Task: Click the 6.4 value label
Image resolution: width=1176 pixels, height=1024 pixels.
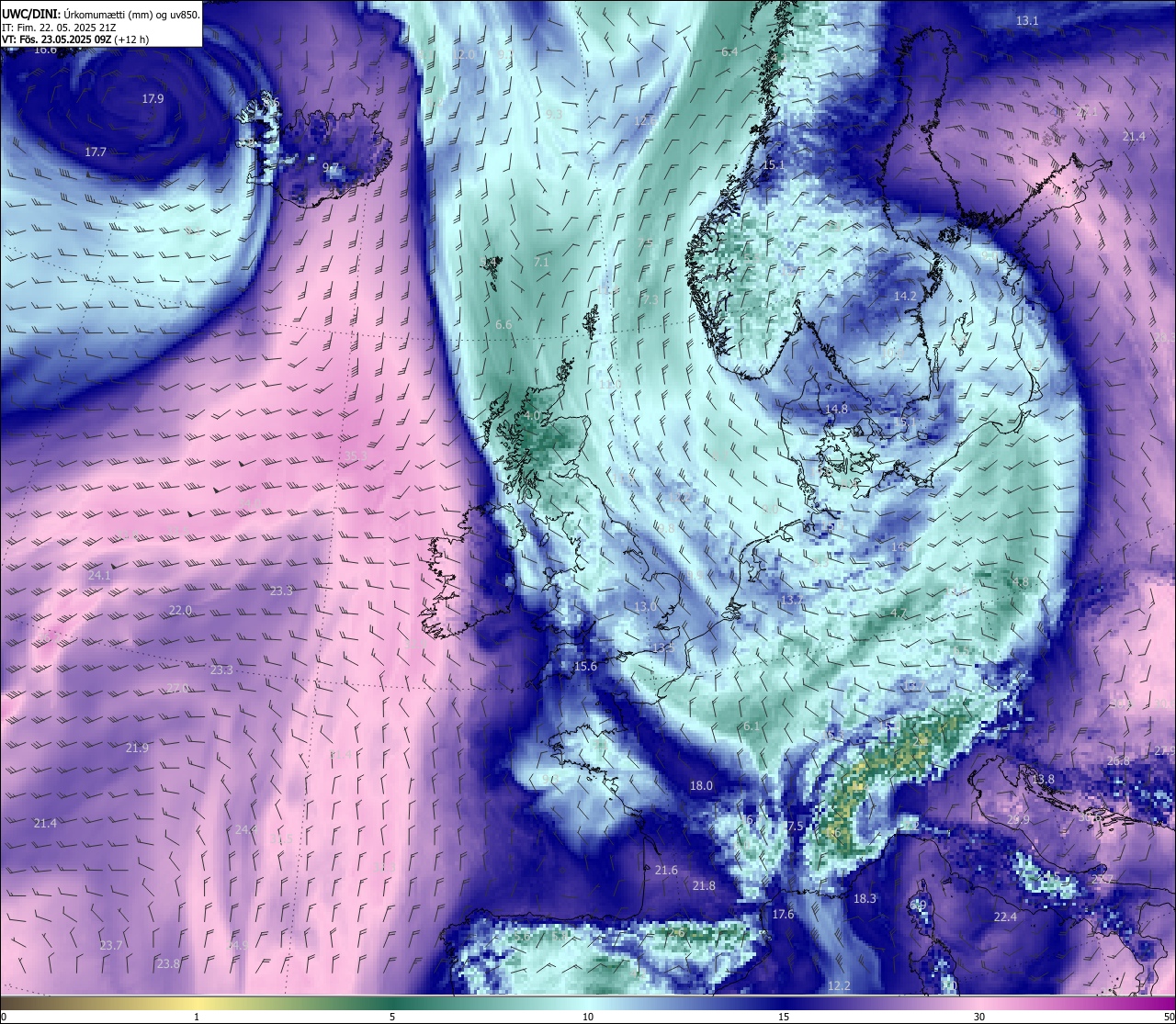Action: [x=729, y=52]
